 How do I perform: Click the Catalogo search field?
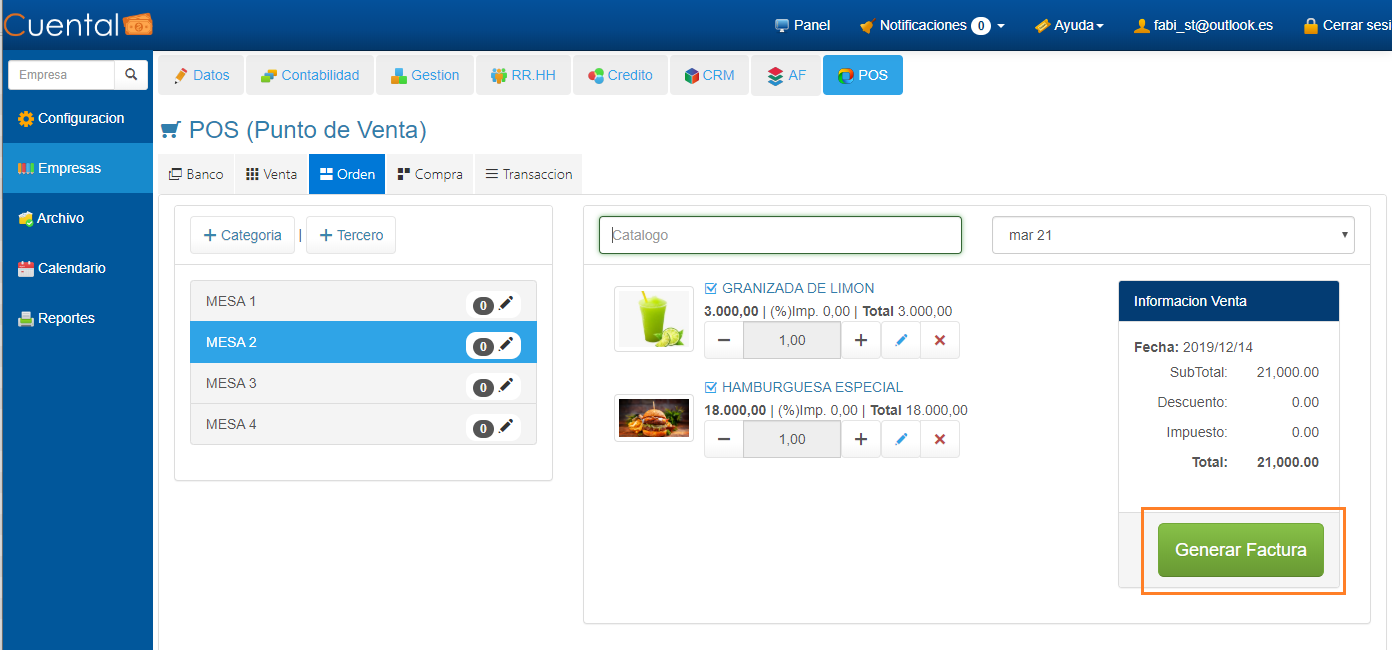pos(780,235)
